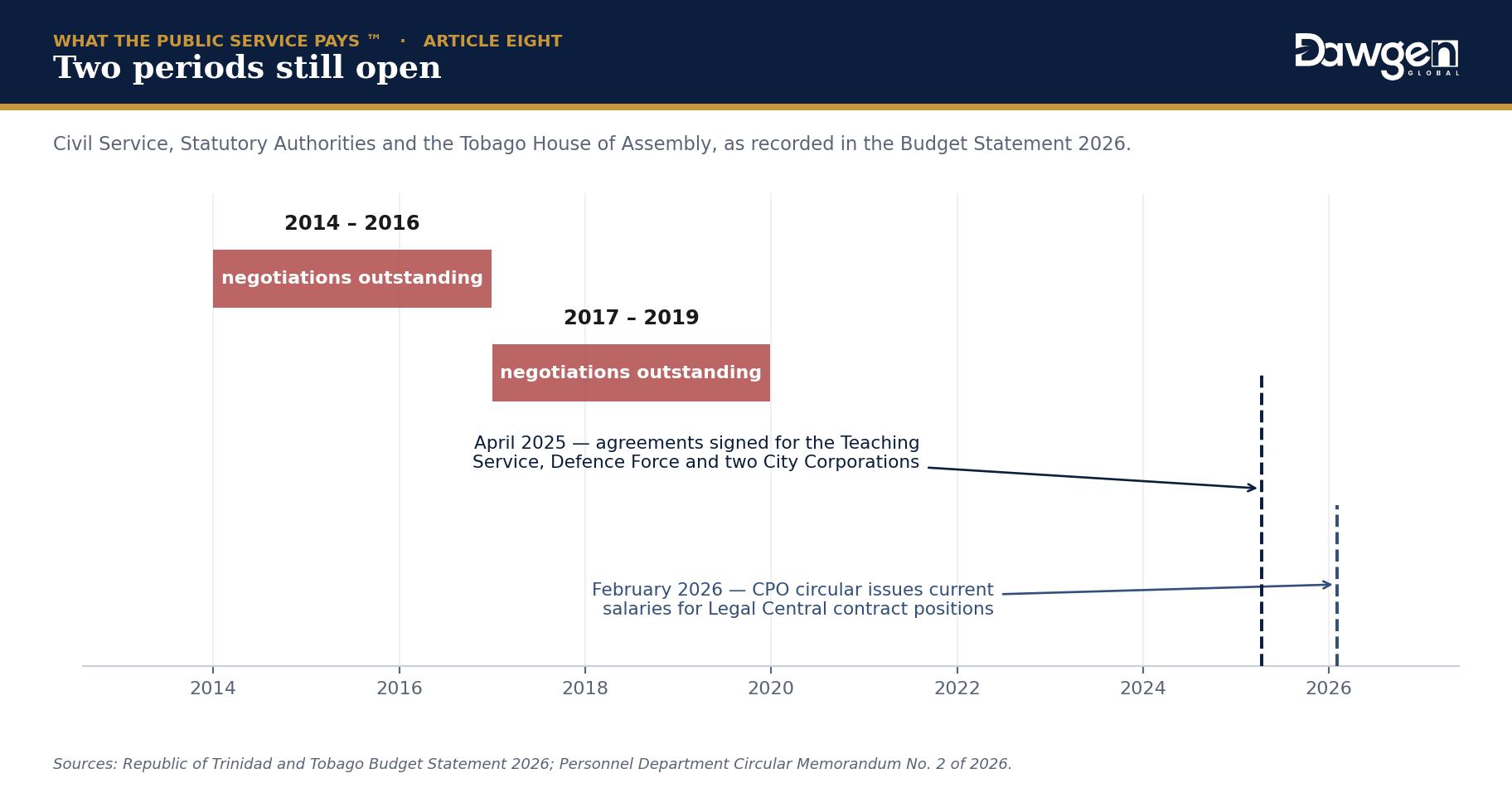Click the 2018 axis tick label
The height and width of the screenshot is (788, 1512).
click(x=585, y=688)
